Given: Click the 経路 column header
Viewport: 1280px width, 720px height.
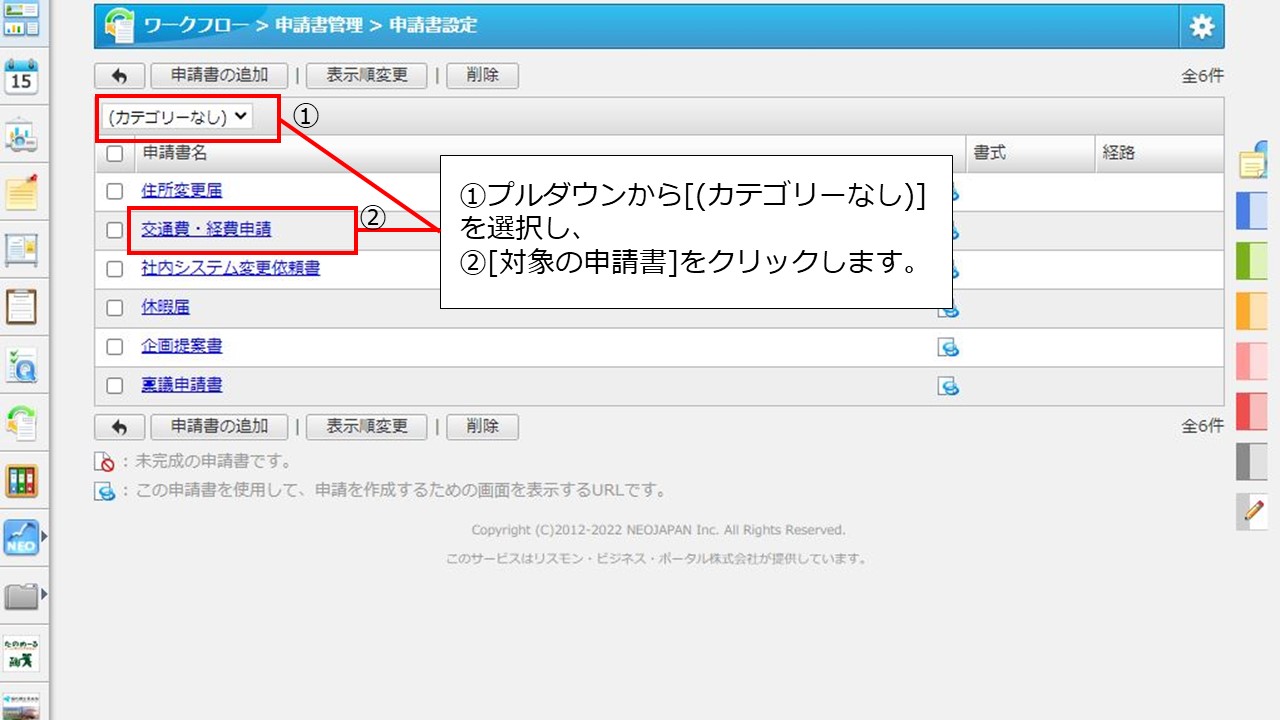Looking at the screenshot, I should click(1119, 154).
